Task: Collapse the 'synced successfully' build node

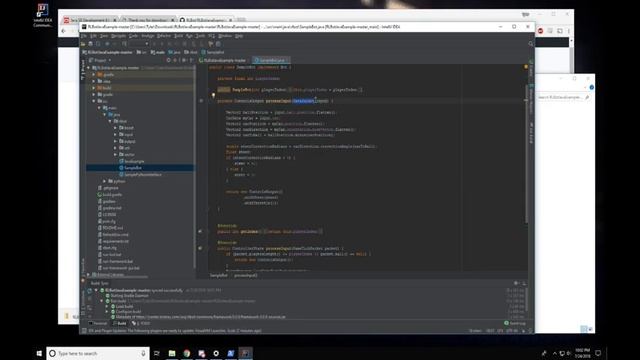Action: tap(96, 290)
